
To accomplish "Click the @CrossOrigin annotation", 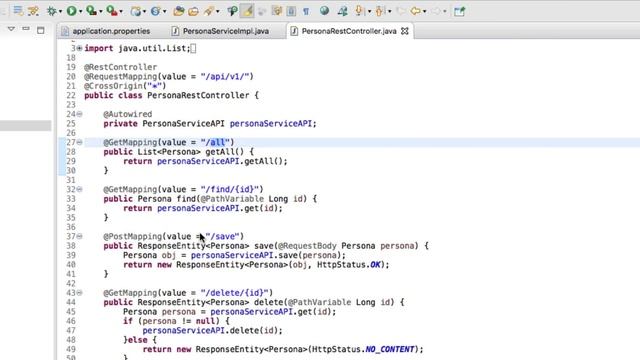I will click(125, 86).
